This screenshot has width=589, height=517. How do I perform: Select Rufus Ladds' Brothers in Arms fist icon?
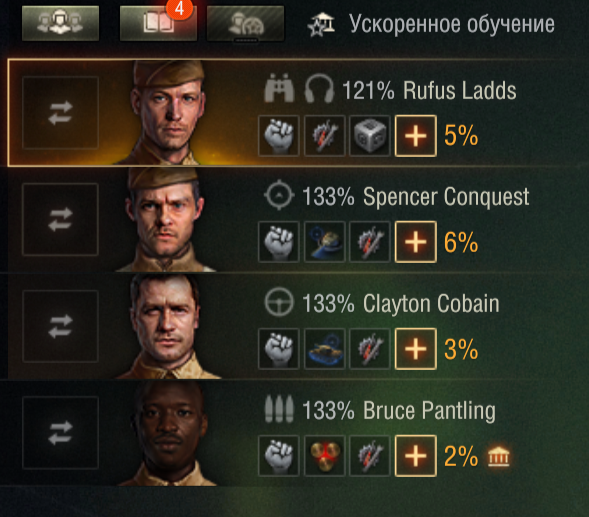[279, 136]
